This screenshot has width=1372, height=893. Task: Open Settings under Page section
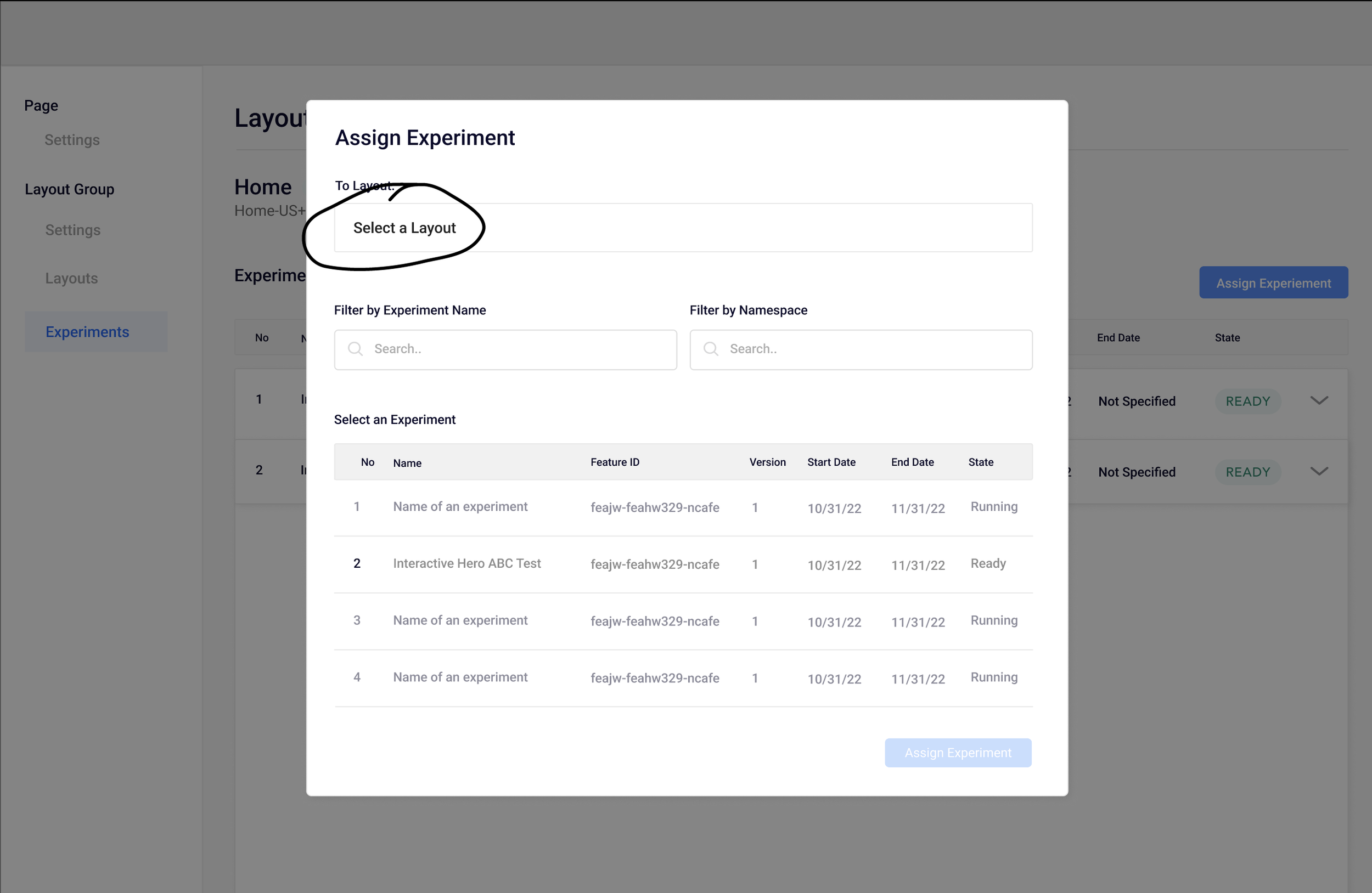72,140
